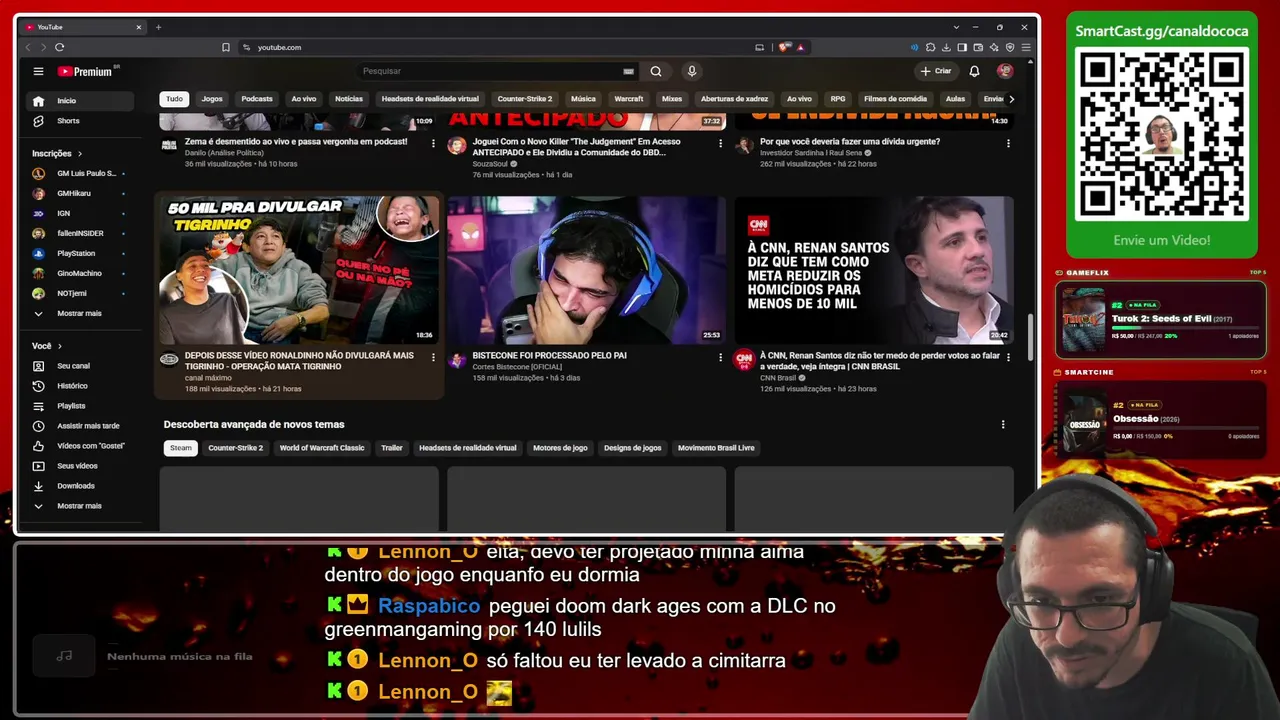This screenshot has width=1280, height=720.
Task: Select the Música filter chip
Action: (583, 99)
